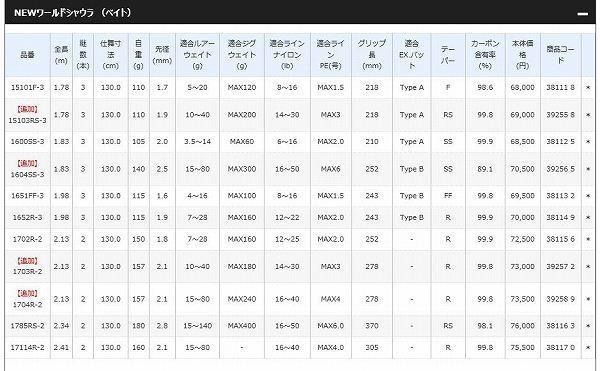
Task: Click the asterisk icon in 1604SS-3 row
Action: pyautogui.click(x=588, y=169)
